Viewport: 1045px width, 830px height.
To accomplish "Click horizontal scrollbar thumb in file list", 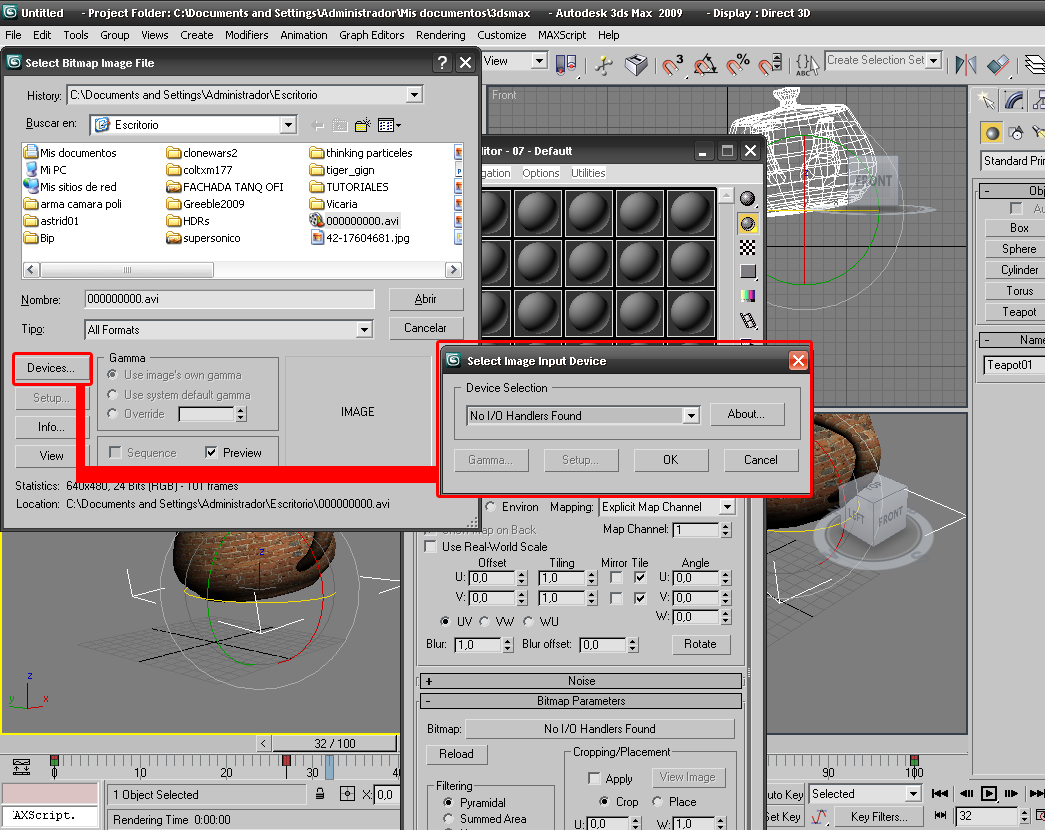I will [127, 270].
